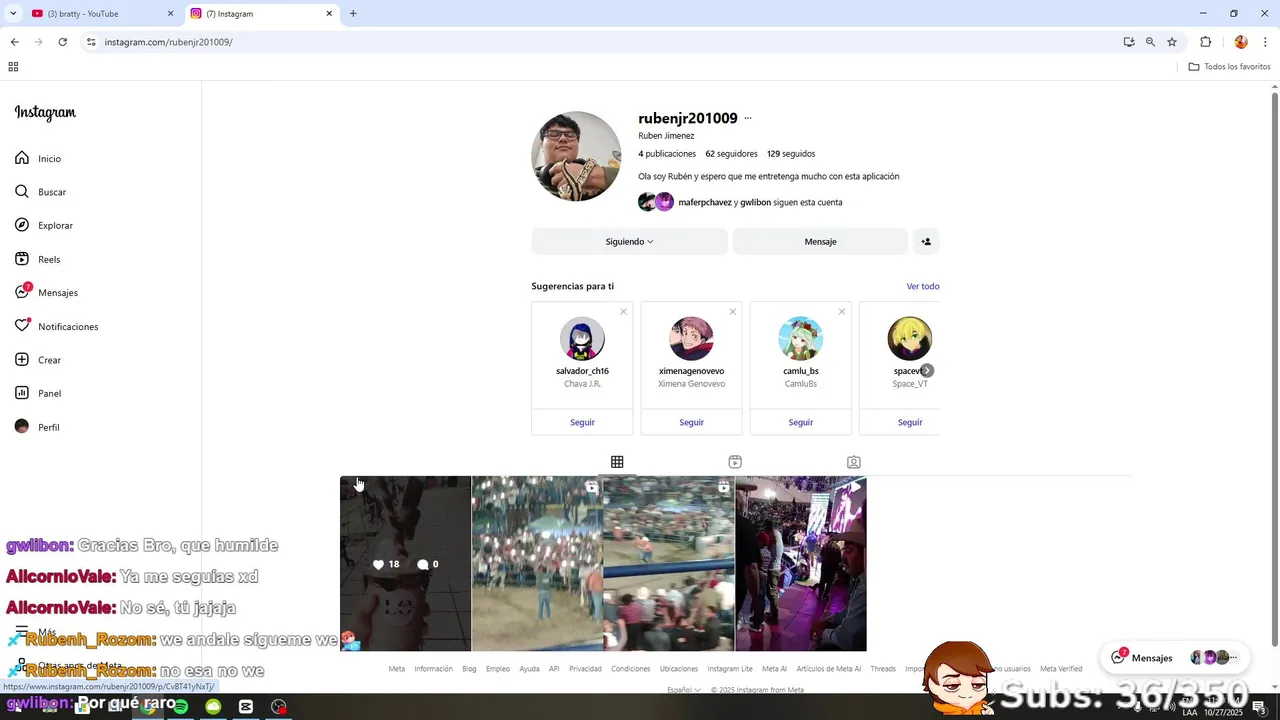Expand the Siguiendo dropdown
The image size is (1280, 720).
[629, 241]
